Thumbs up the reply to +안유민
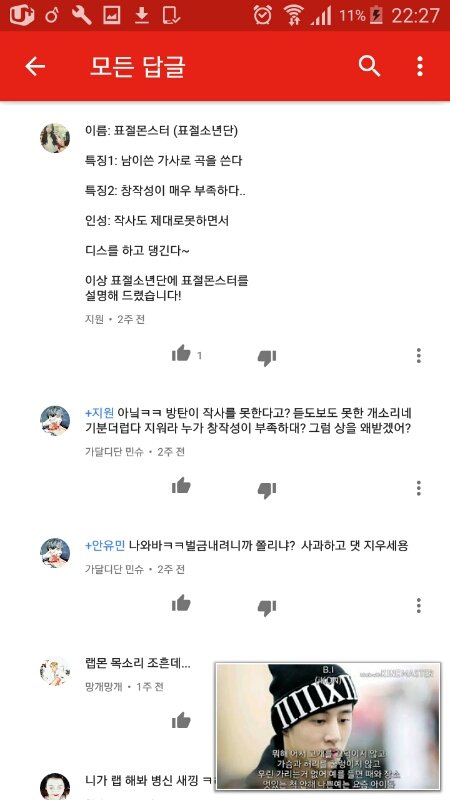This screenshot has width=450, height=800. 181,604
